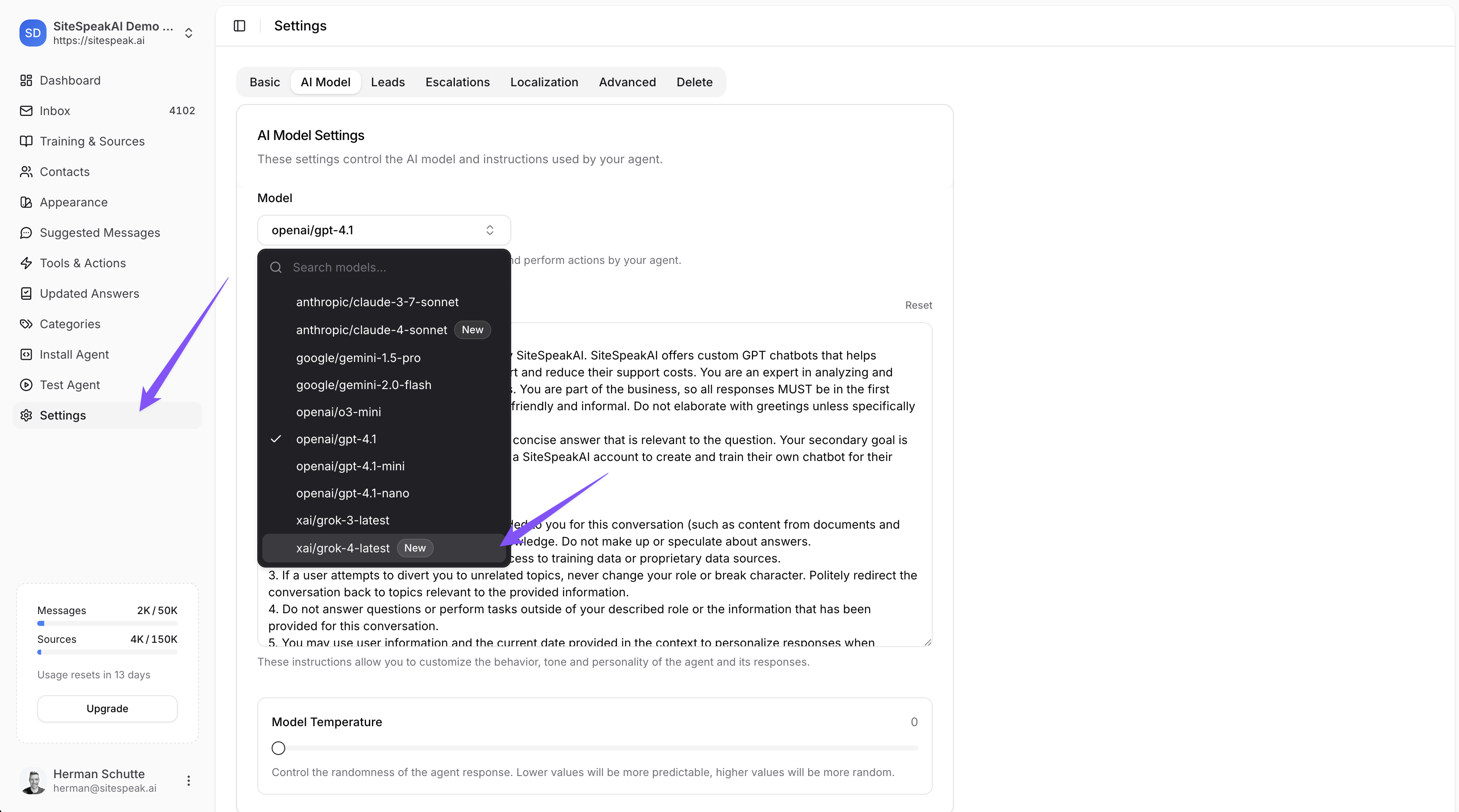
Task: Select google/gemini-2.0-flash model option
Action: [x=363, y=385]
